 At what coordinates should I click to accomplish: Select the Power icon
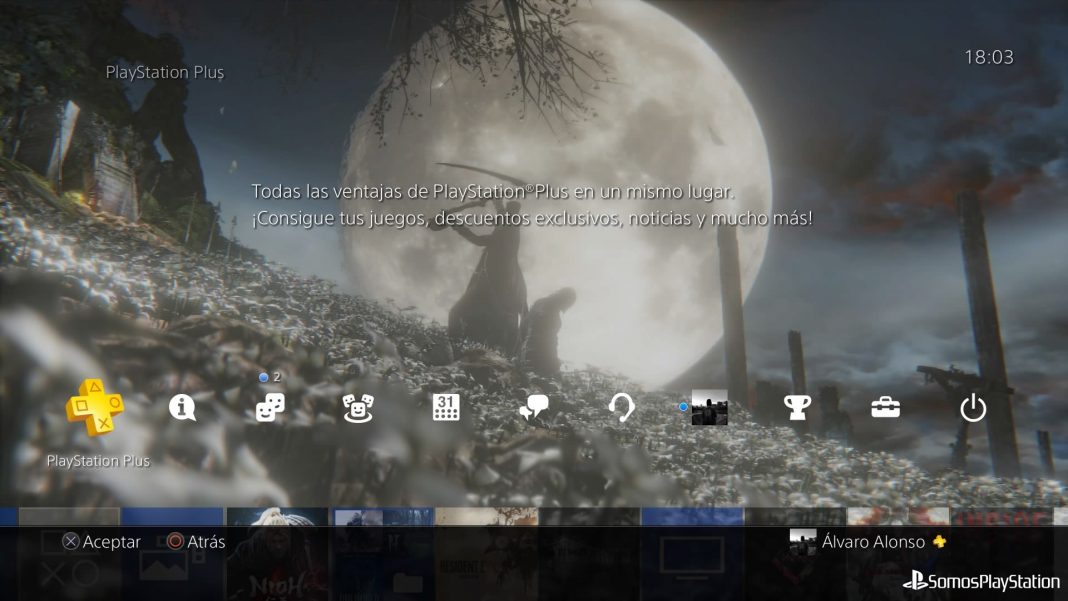point(973,408)
